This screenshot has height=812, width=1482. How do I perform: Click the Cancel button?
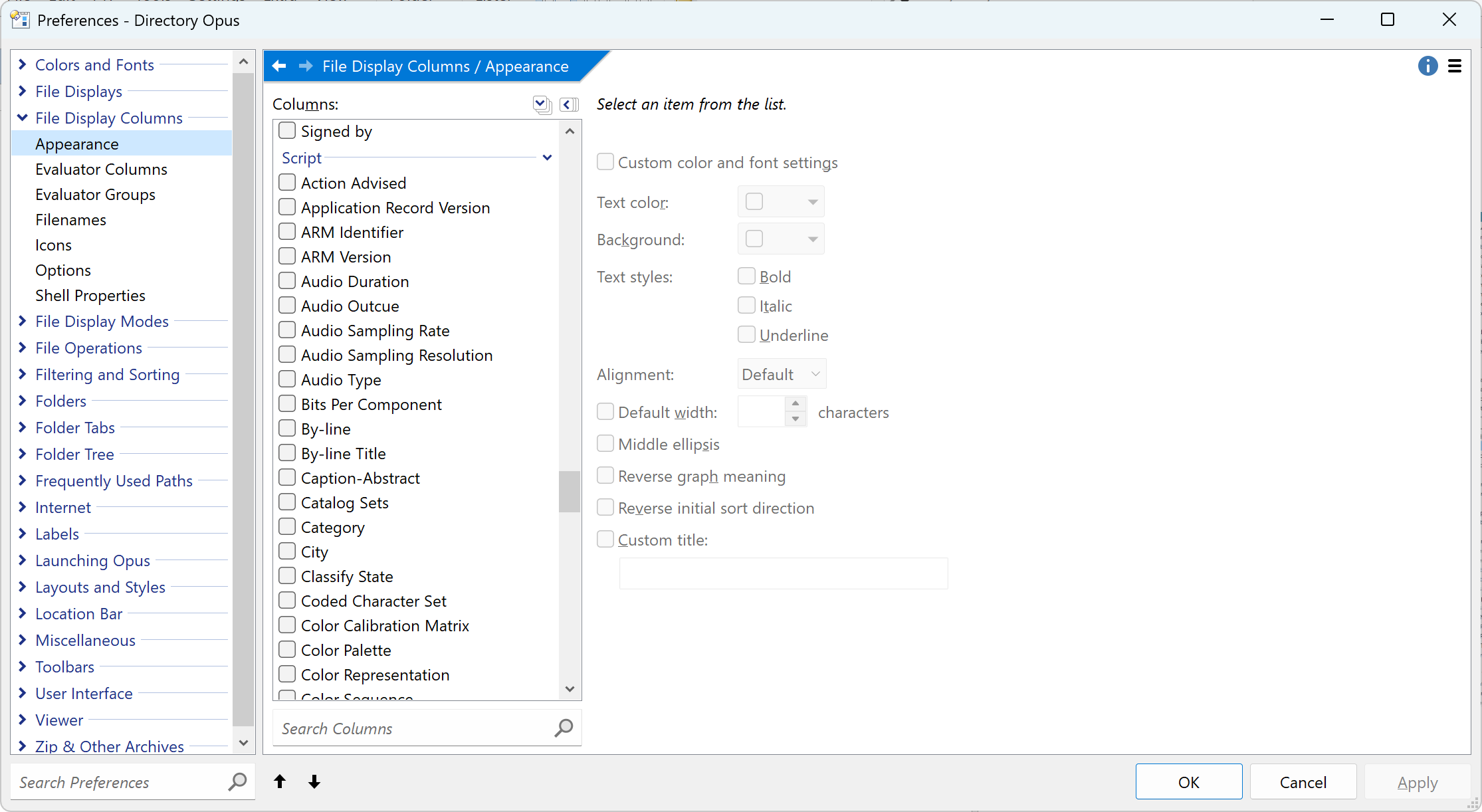(1303, 782)
